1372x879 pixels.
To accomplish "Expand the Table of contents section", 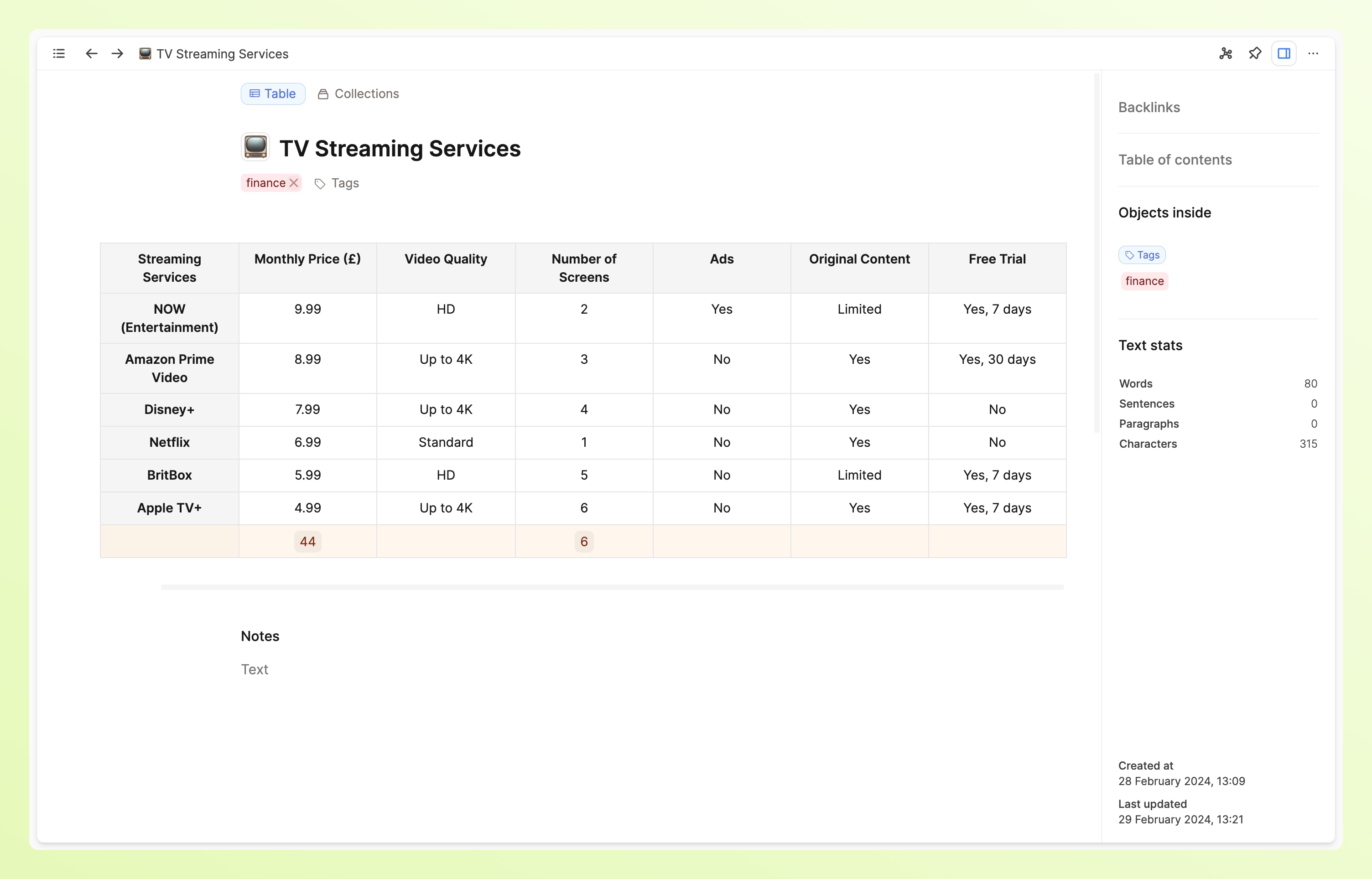I will coord(1175,160).
